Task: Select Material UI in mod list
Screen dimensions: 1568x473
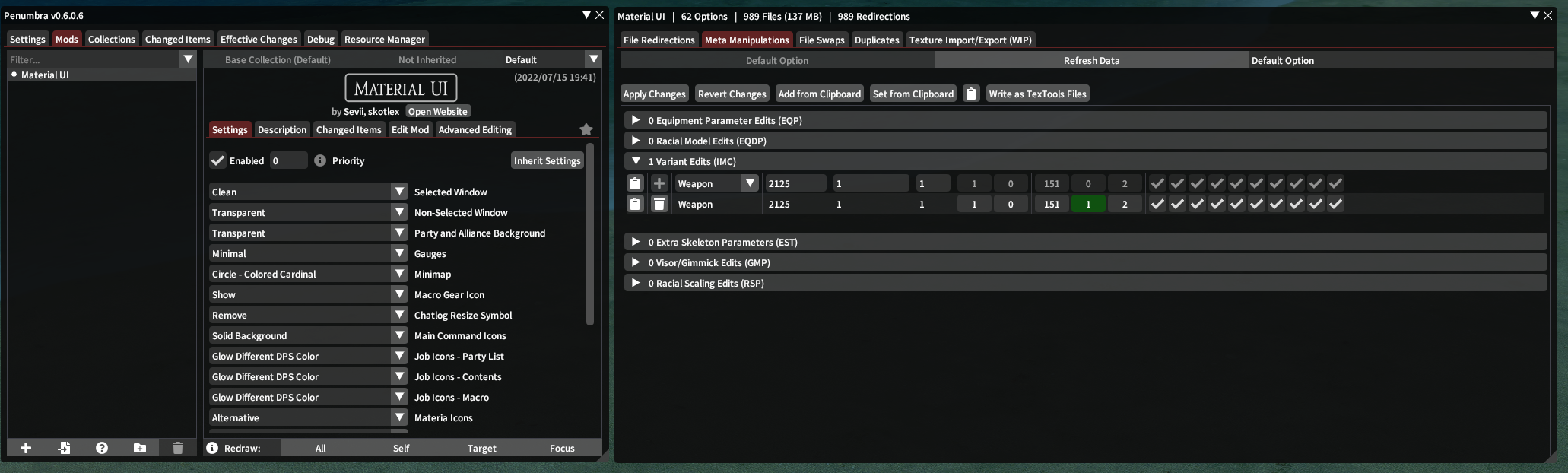Action: 102,75
